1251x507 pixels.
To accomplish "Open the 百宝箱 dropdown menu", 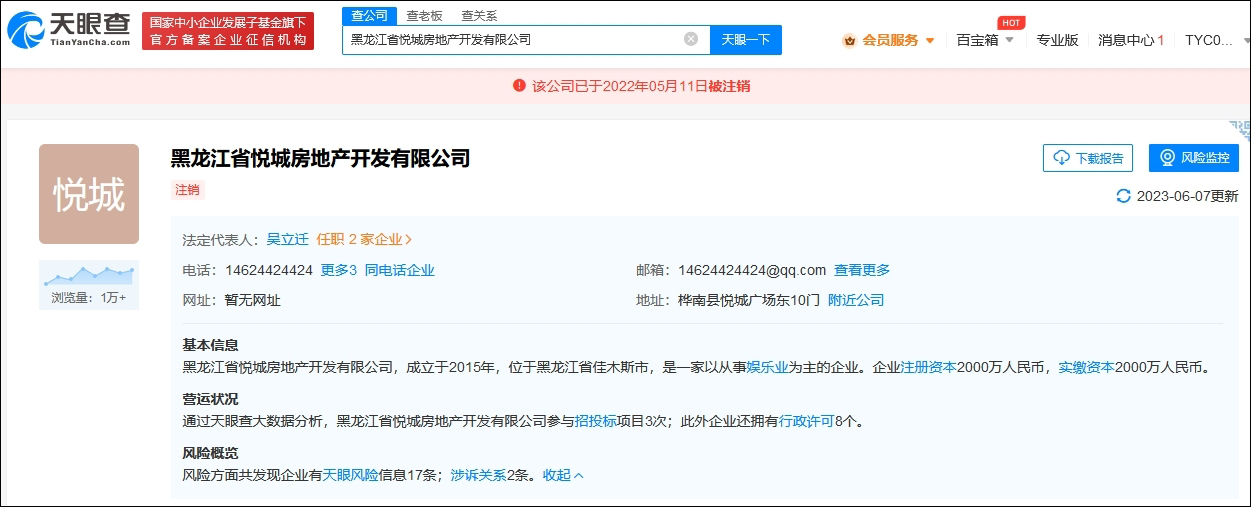I will click(985, 40).
